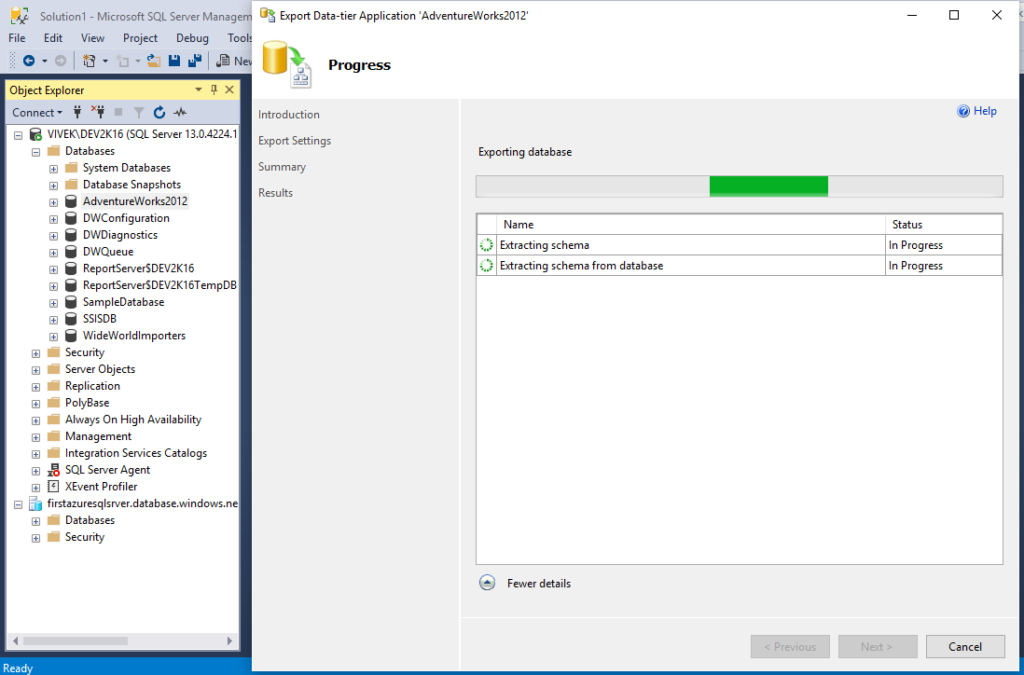The image size is (1024, 675).
Task: Expand the AdventureWorks2012 database node
Action: click(x=52, y=201)
